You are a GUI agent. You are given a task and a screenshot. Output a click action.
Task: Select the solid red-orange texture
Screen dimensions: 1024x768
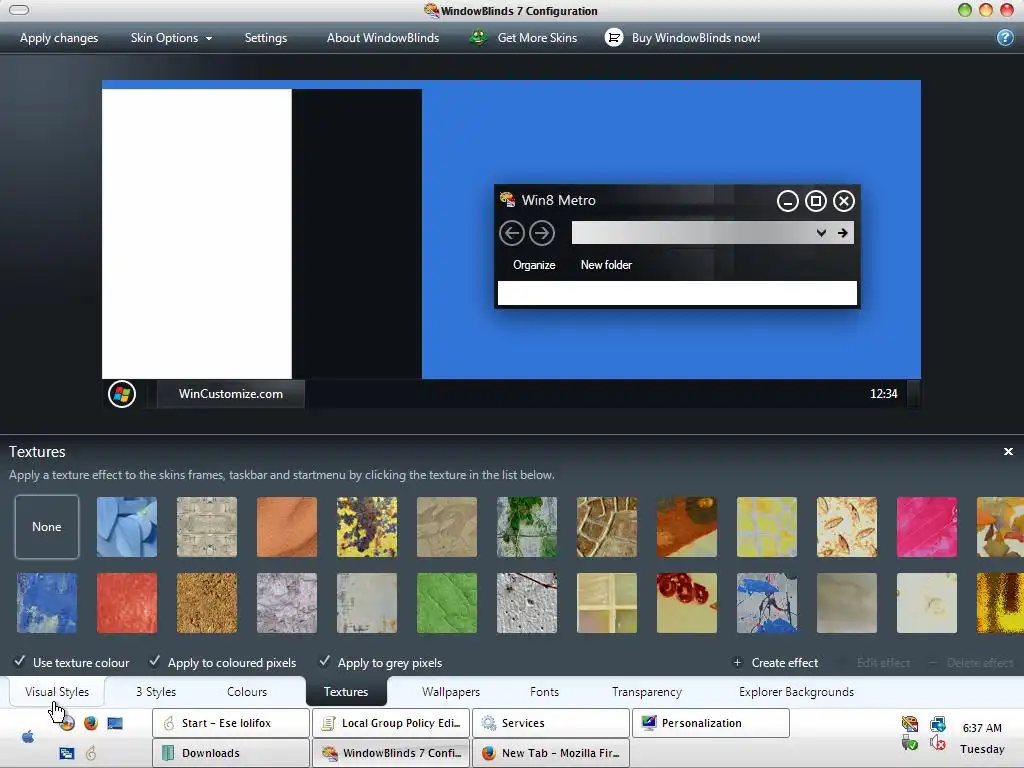[127, 603]
